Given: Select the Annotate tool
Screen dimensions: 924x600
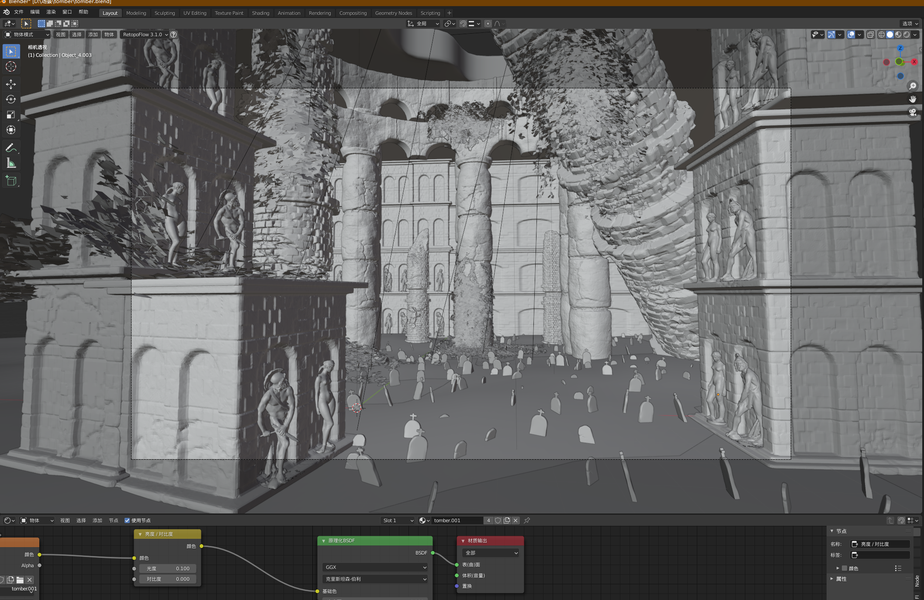Looking at the screenshot, I should [x=11, y=147].
